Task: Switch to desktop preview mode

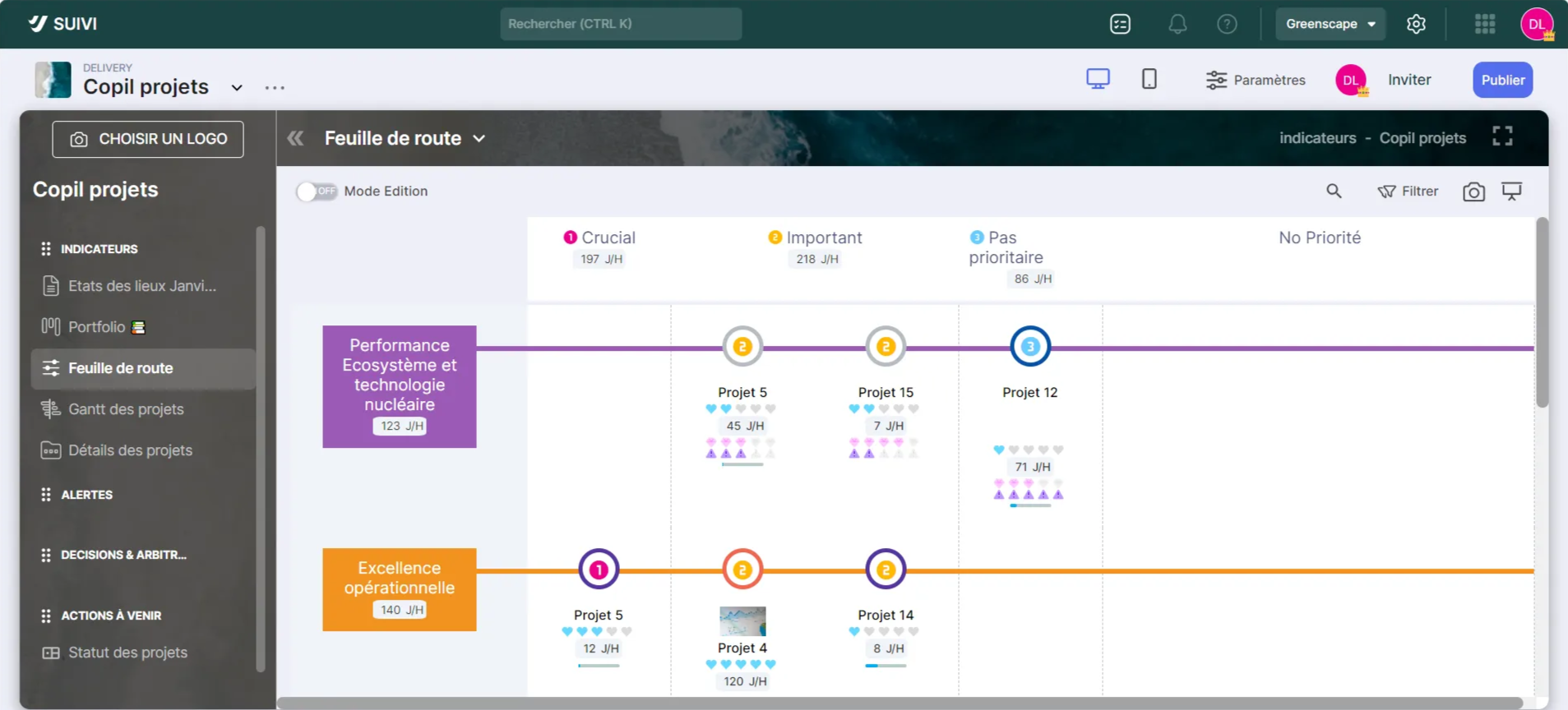Action: (x=1098, y=79)
